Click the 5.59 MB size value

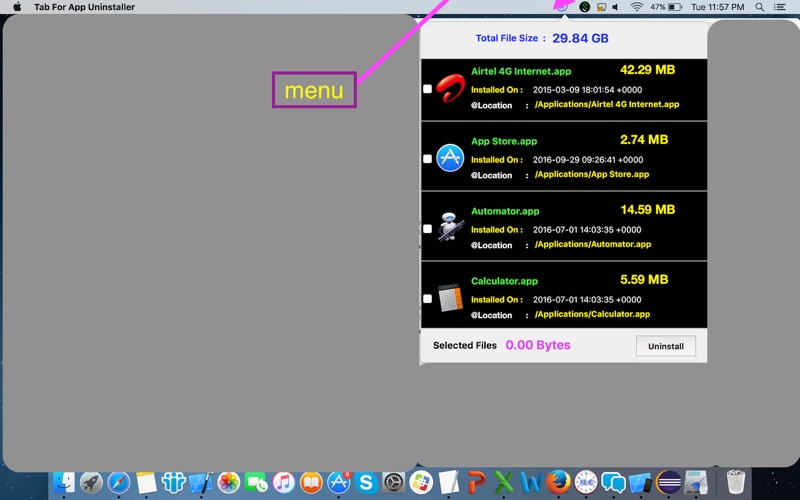click(x=644, y=280)
